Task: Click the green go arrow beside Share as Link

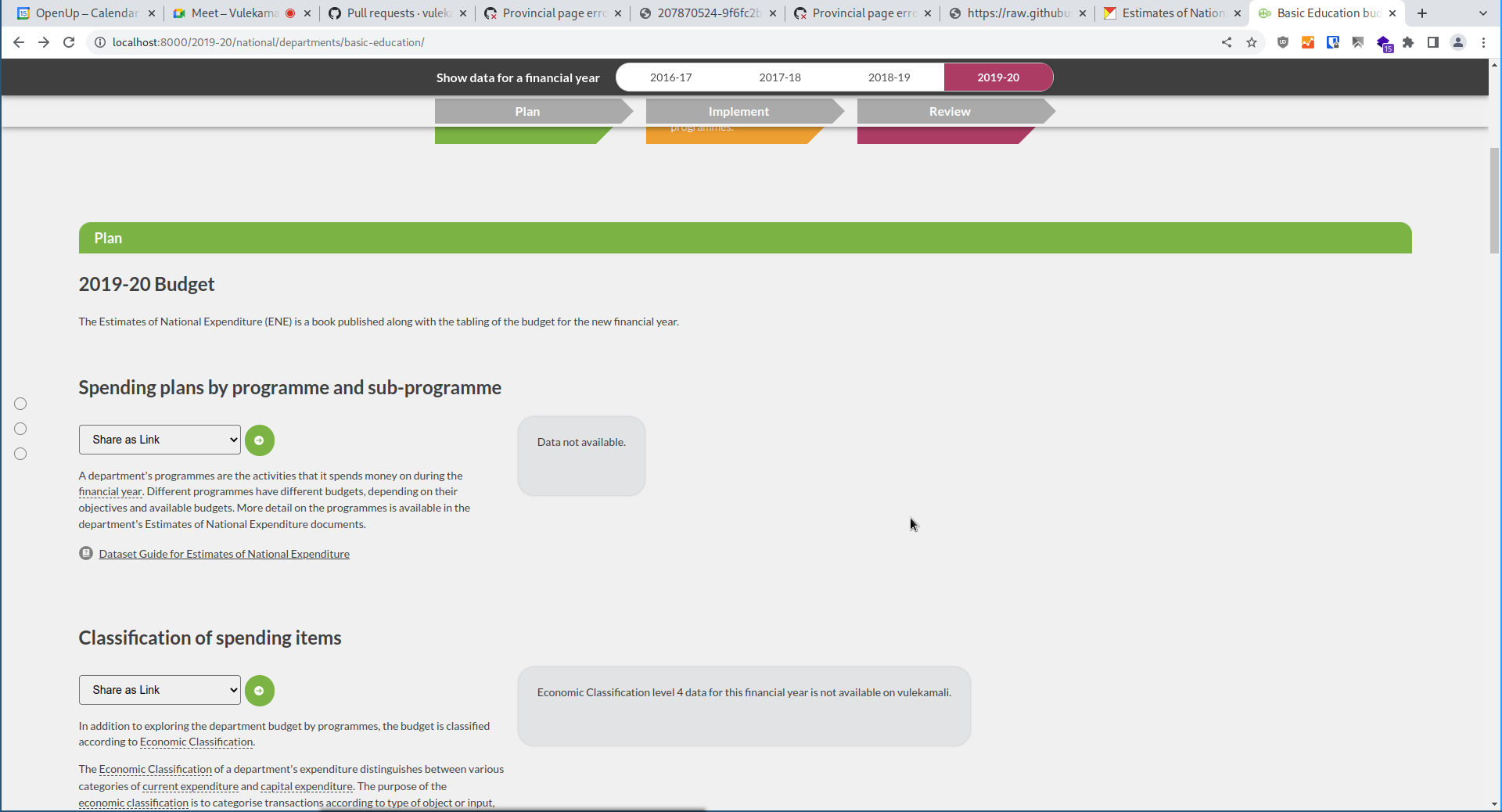Action: coord(260,440)
